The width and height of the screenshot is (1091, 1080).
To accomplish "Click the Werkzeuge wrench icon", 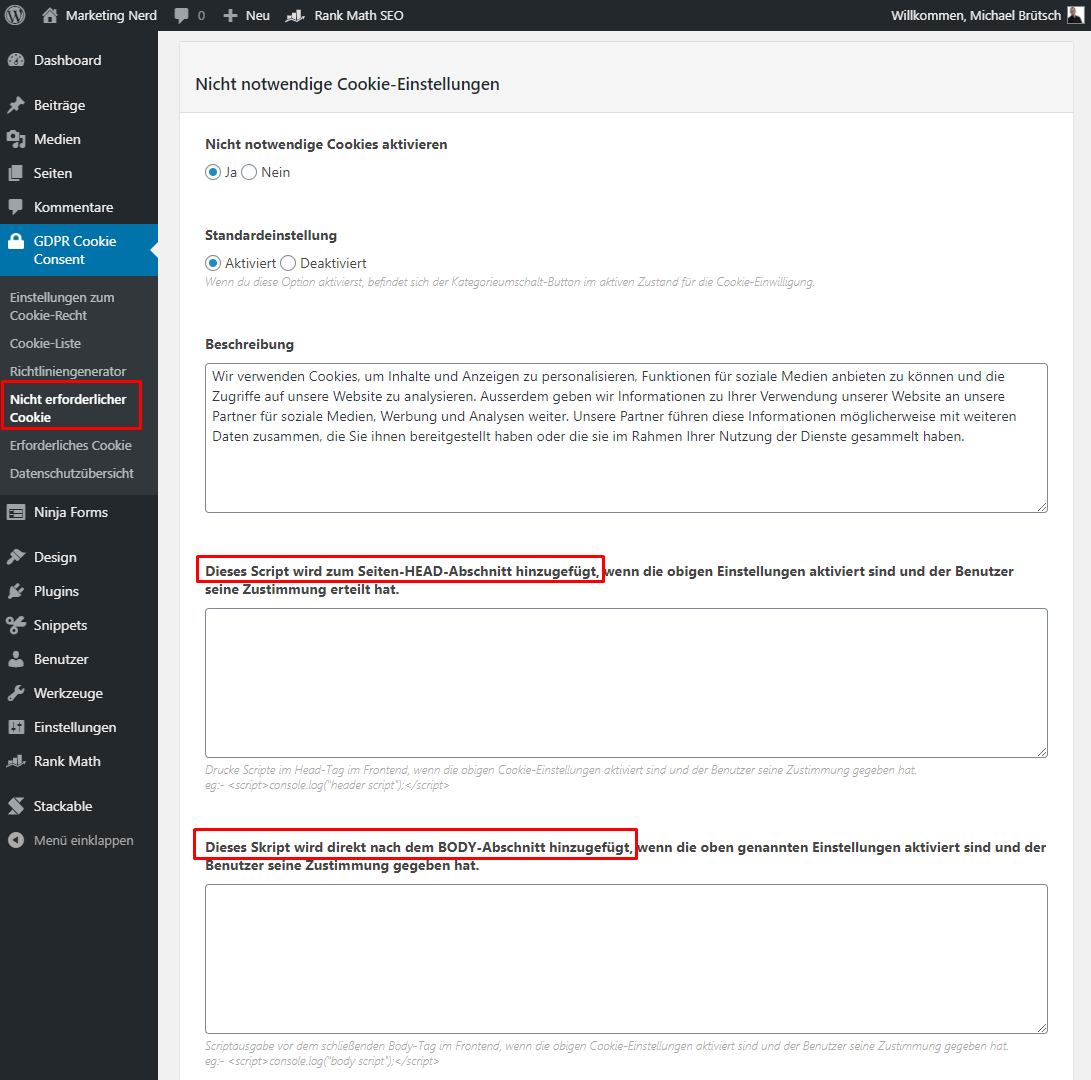I will point(16,694).
